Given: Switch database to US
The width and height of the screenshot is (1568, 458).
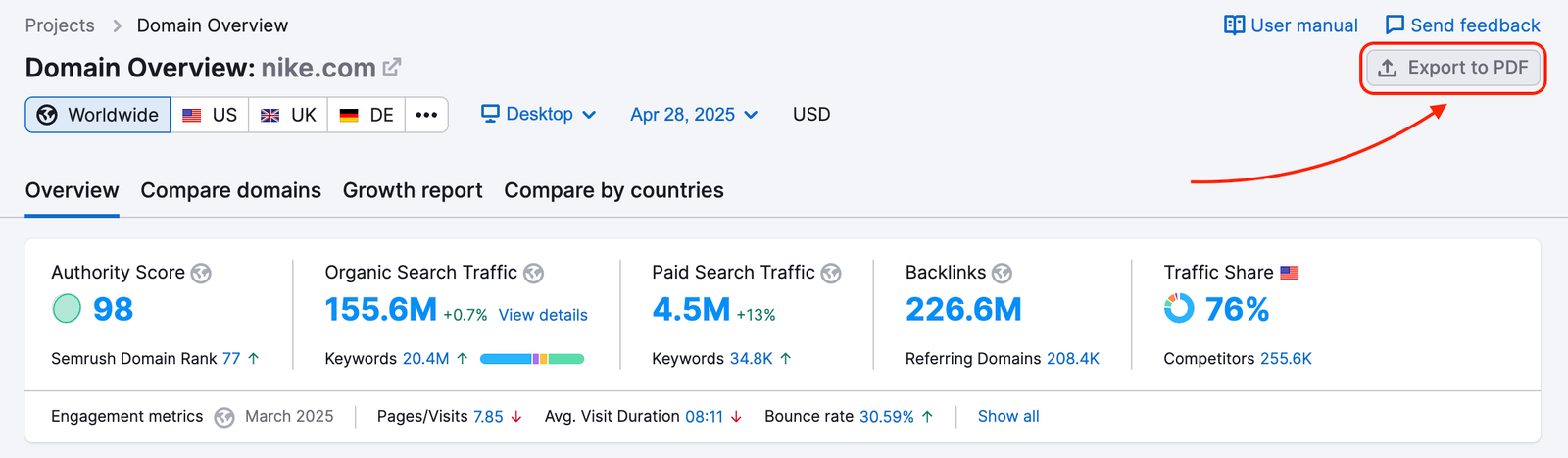Looking at the screenshot, I should pyautogui.click(x=210, y=115).
